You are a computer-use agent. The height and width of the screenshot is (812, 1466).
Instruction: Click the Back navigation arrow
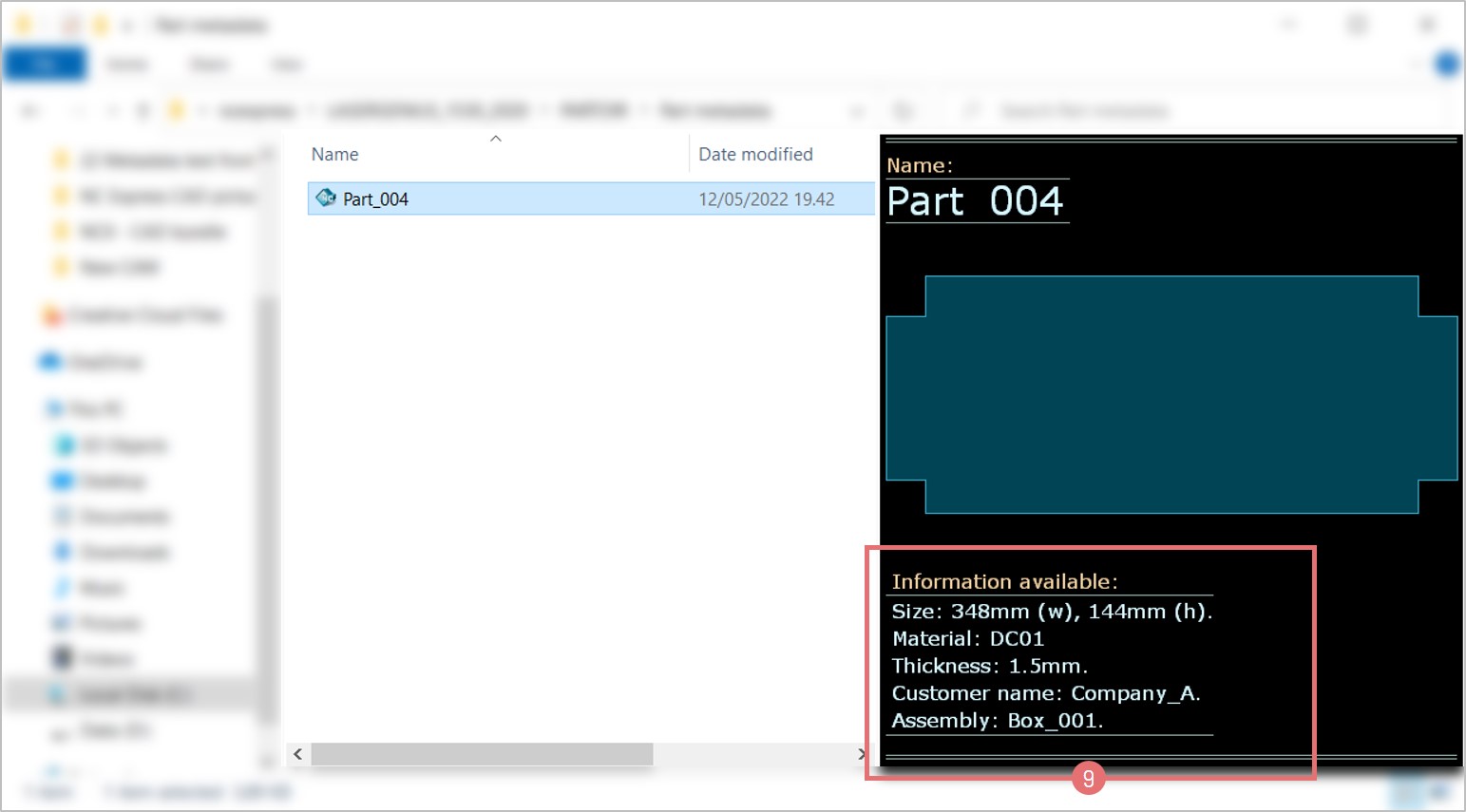tap(30, 111)
